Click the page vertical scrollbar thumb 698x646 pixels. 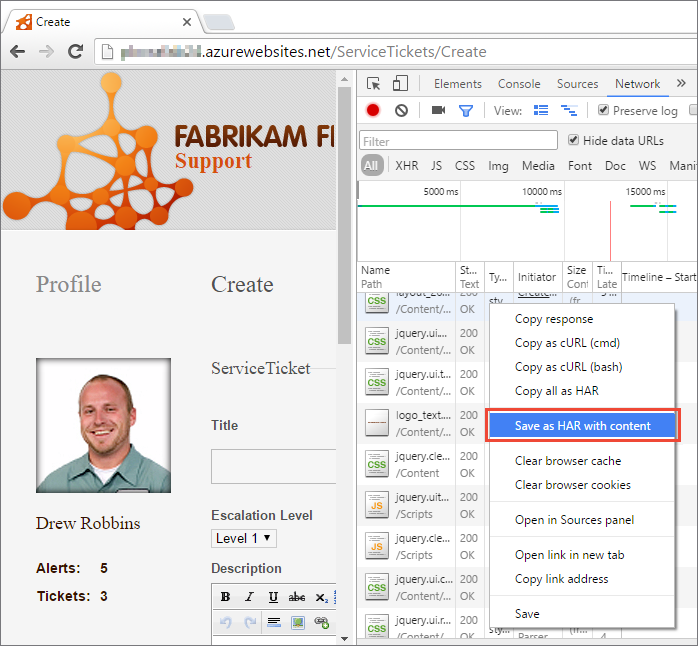pyautogui.click(x=344, y=215)
